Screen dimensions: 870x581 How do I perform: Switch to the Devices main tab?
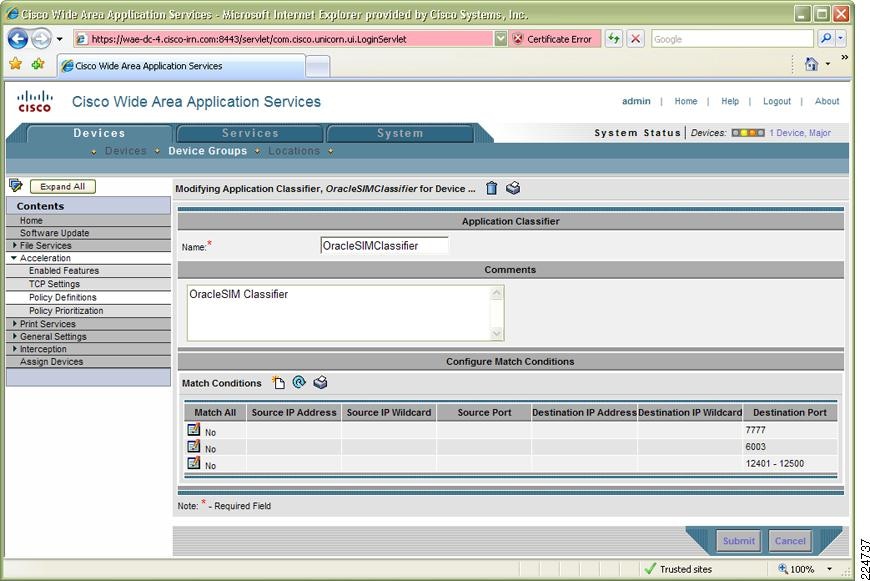99,133
